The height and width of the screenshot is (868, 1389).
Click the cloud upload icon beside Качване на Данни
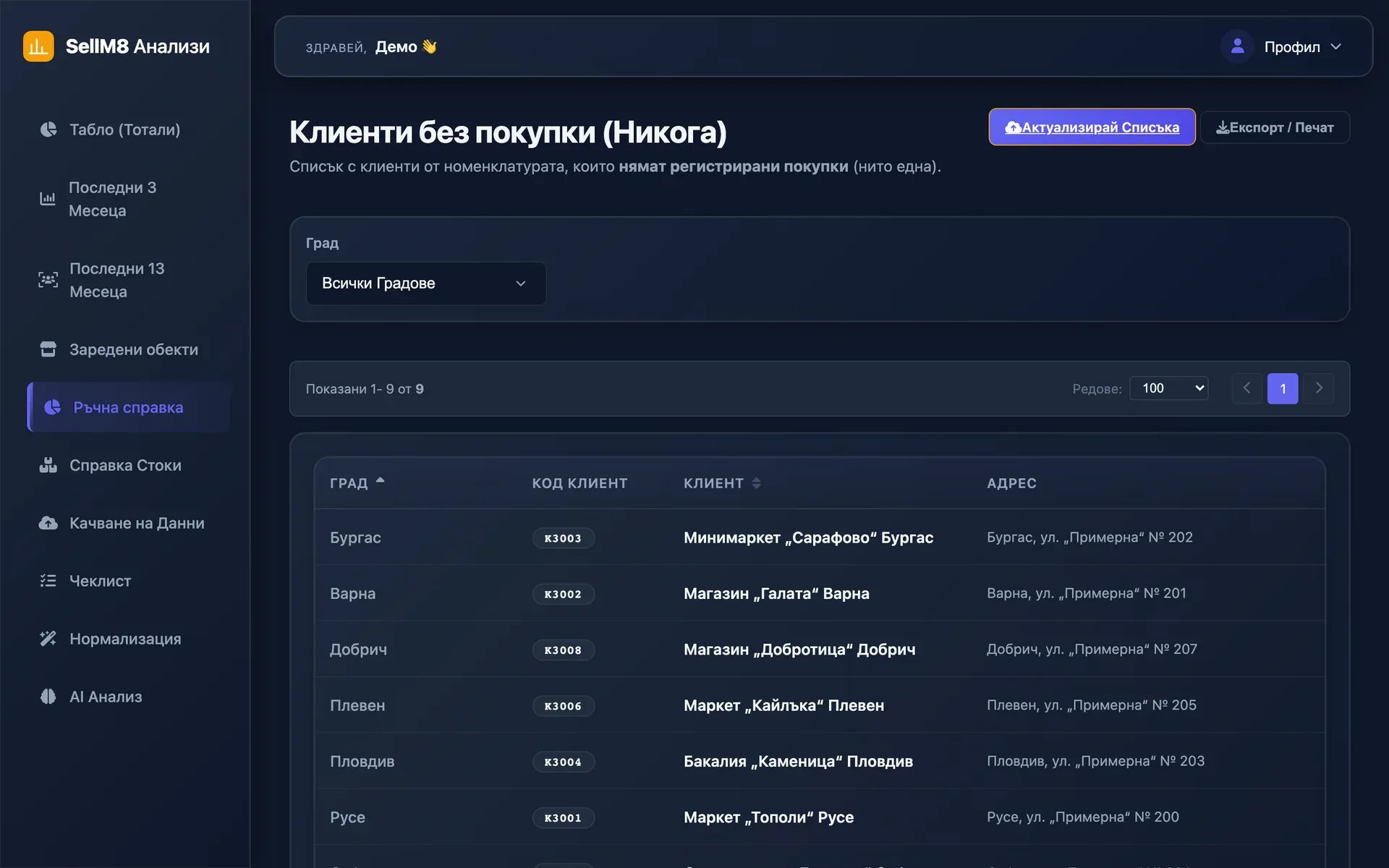point(48,523)
